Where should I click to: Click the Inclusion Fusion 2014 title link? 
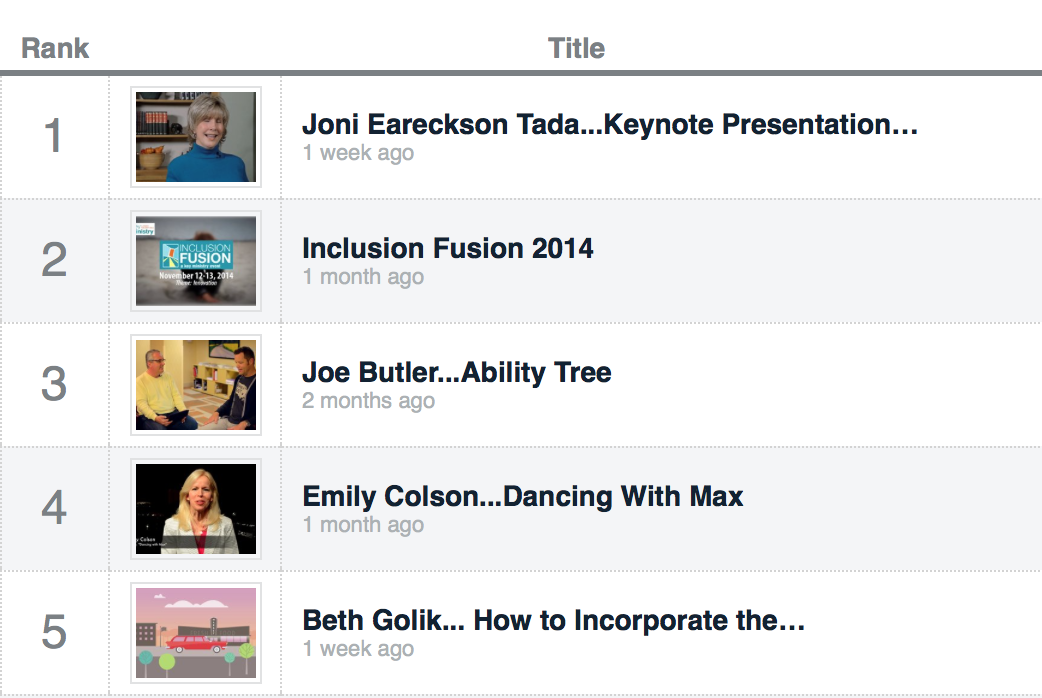pos(447,248)
